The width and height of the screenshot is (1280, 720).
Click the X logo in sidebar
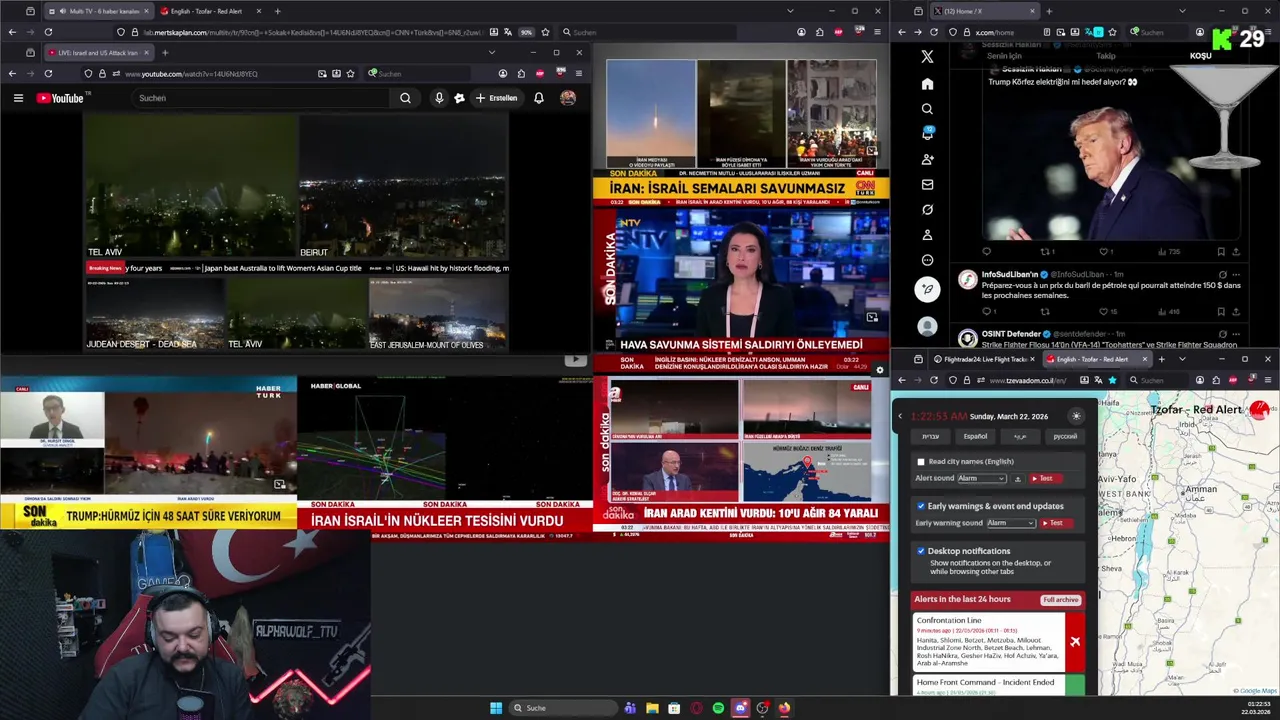(x=927, y=57)
